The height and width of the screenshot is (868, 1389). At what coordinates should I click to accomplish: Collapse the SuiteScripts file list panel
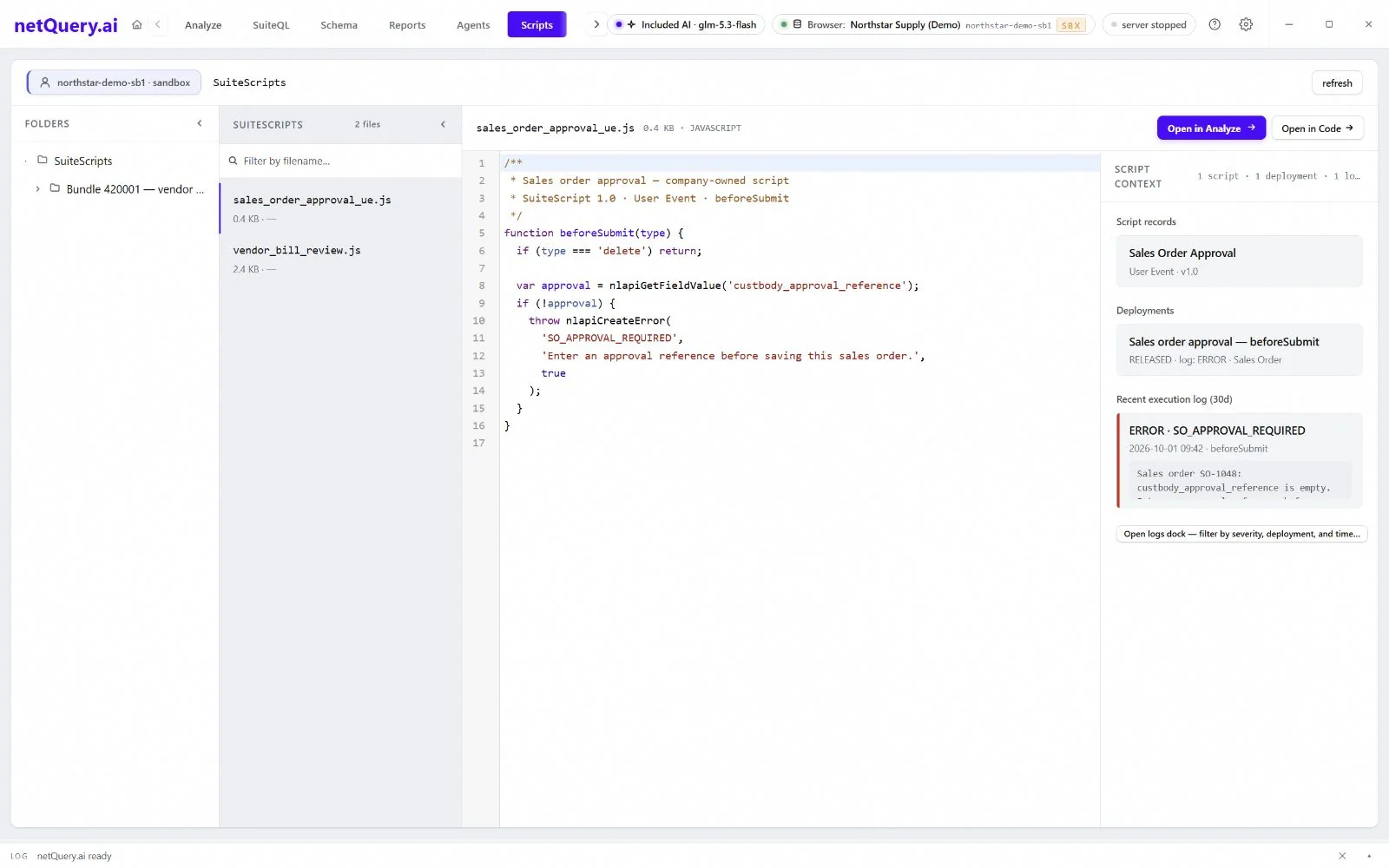443,124
